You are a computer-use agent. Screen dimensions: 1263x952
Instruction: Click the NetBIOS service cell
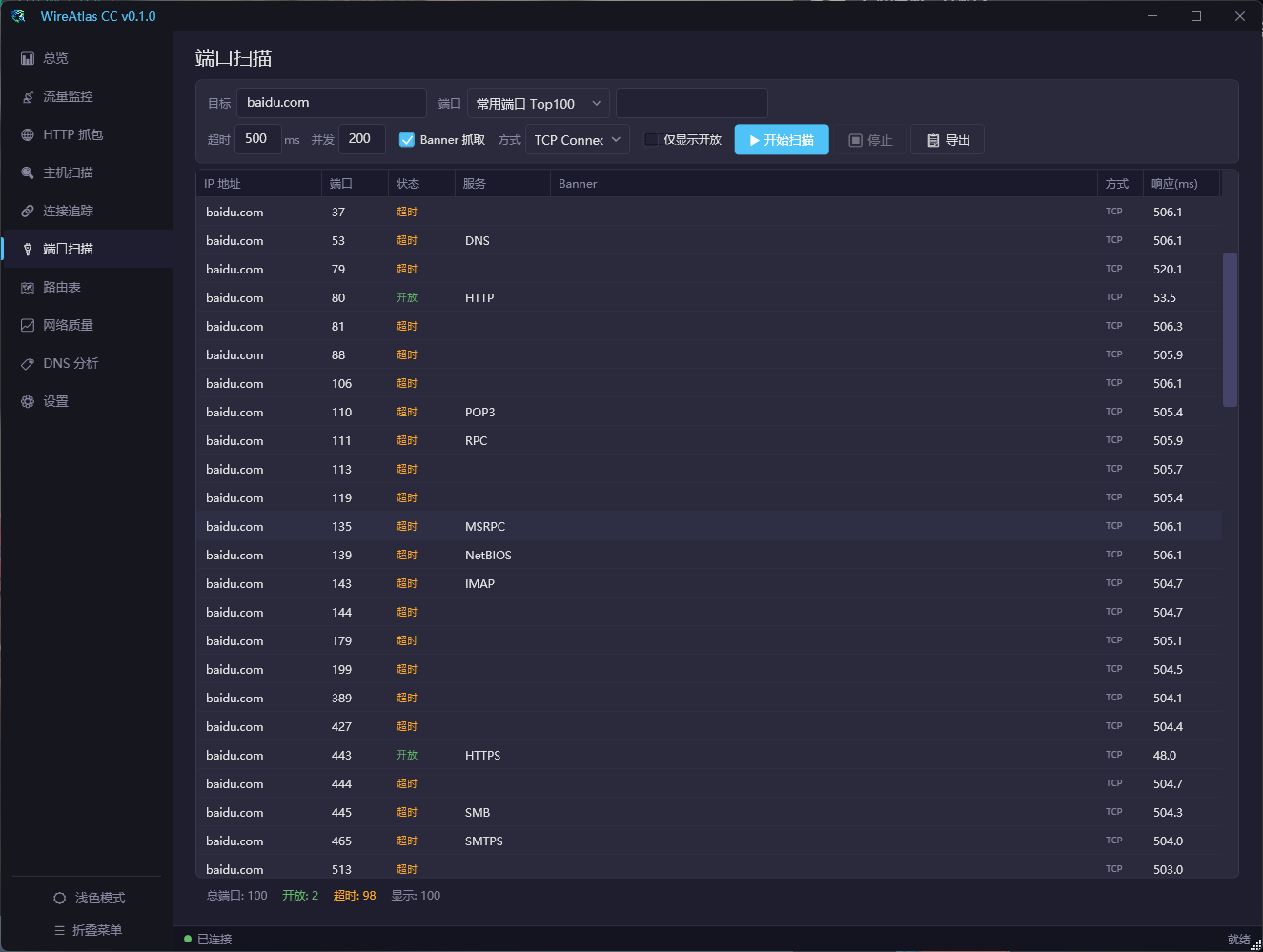coord(488,556)
